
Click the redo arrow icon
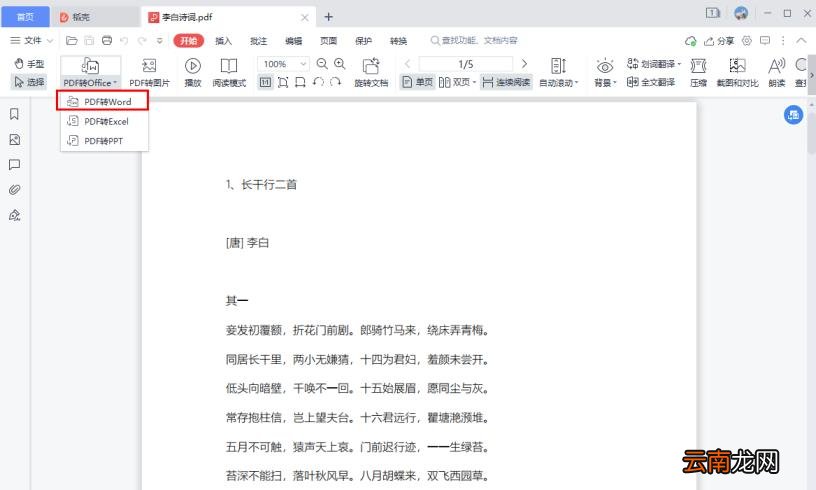(142, 40)
